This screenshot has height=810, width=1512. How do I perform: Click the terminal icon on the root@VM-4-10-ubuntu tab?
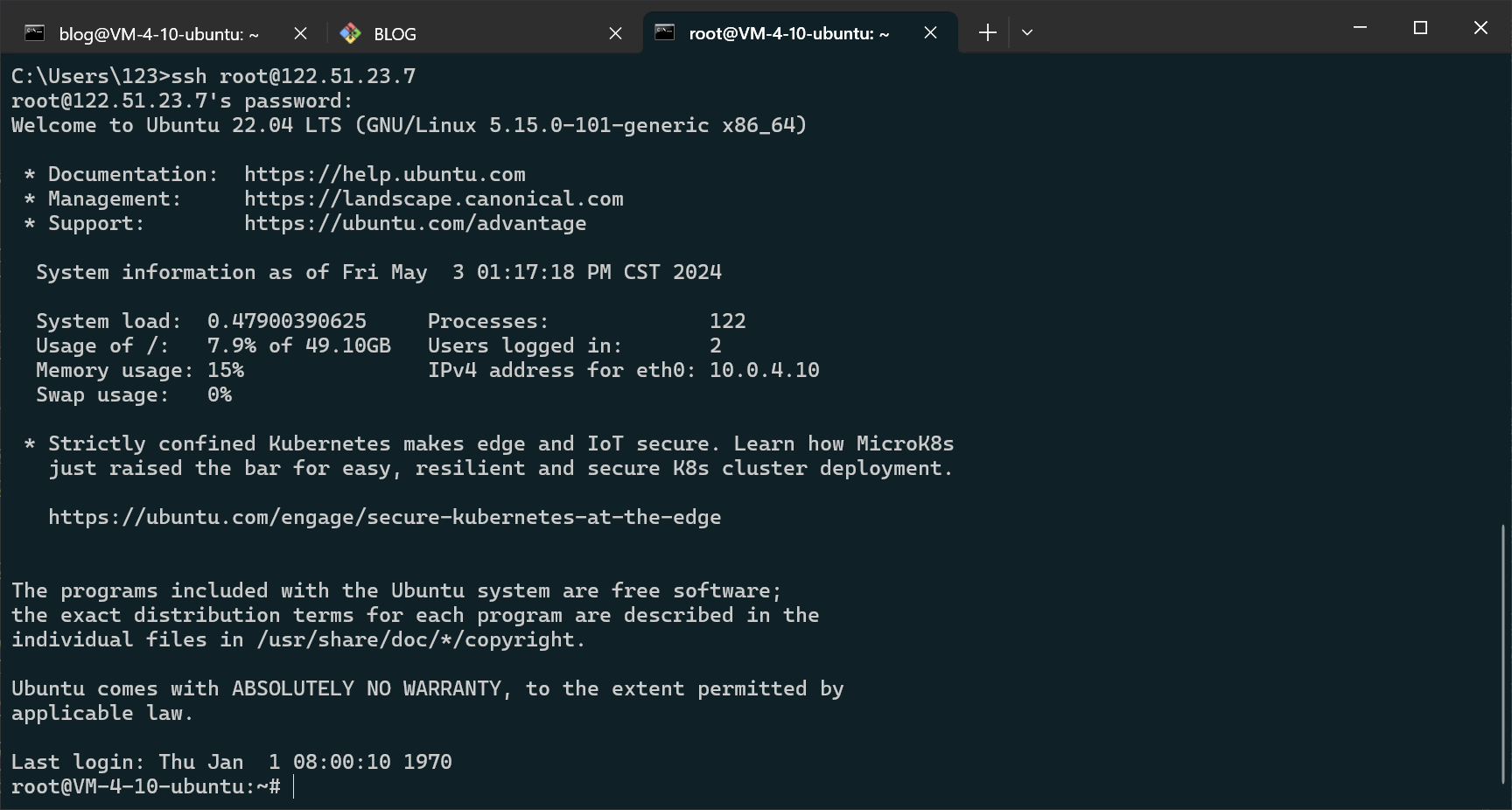665,32
